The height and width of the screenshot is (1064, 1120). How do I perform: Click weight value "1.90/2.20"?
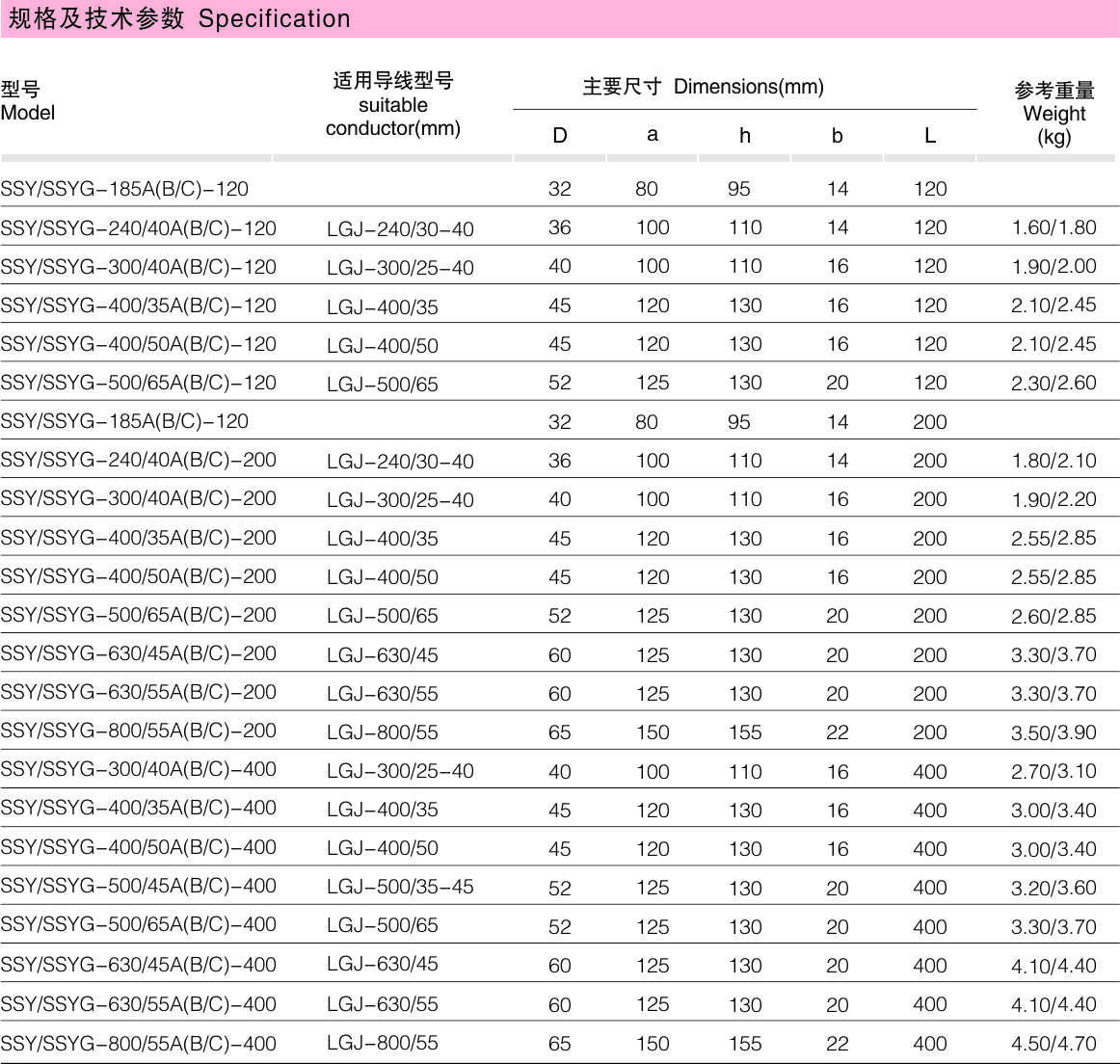1053,499
